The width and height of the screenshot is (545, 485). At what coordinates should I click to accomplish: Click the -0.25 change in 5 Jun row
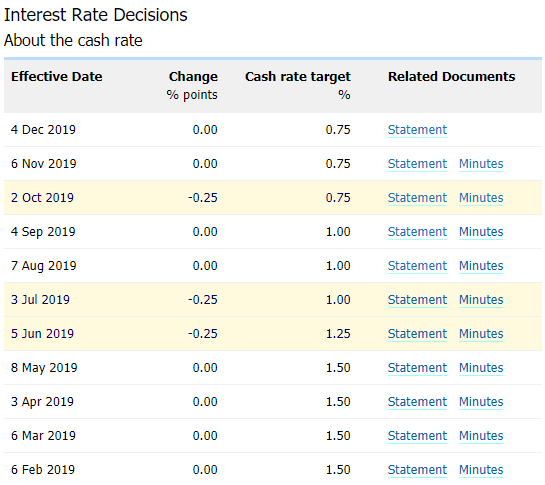[x=203, y=334]
